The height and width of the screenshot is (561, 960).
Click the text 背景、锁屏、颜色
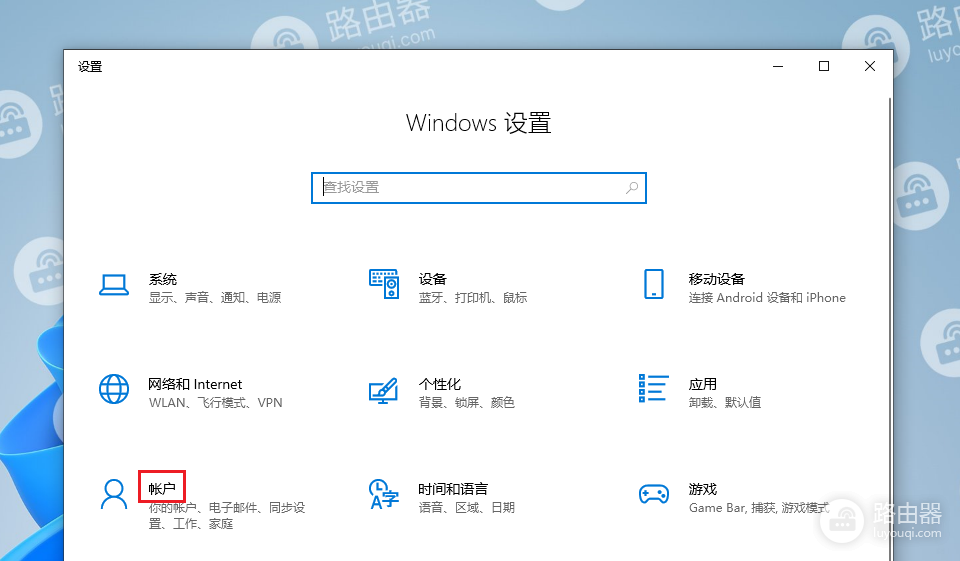(467, 402)
